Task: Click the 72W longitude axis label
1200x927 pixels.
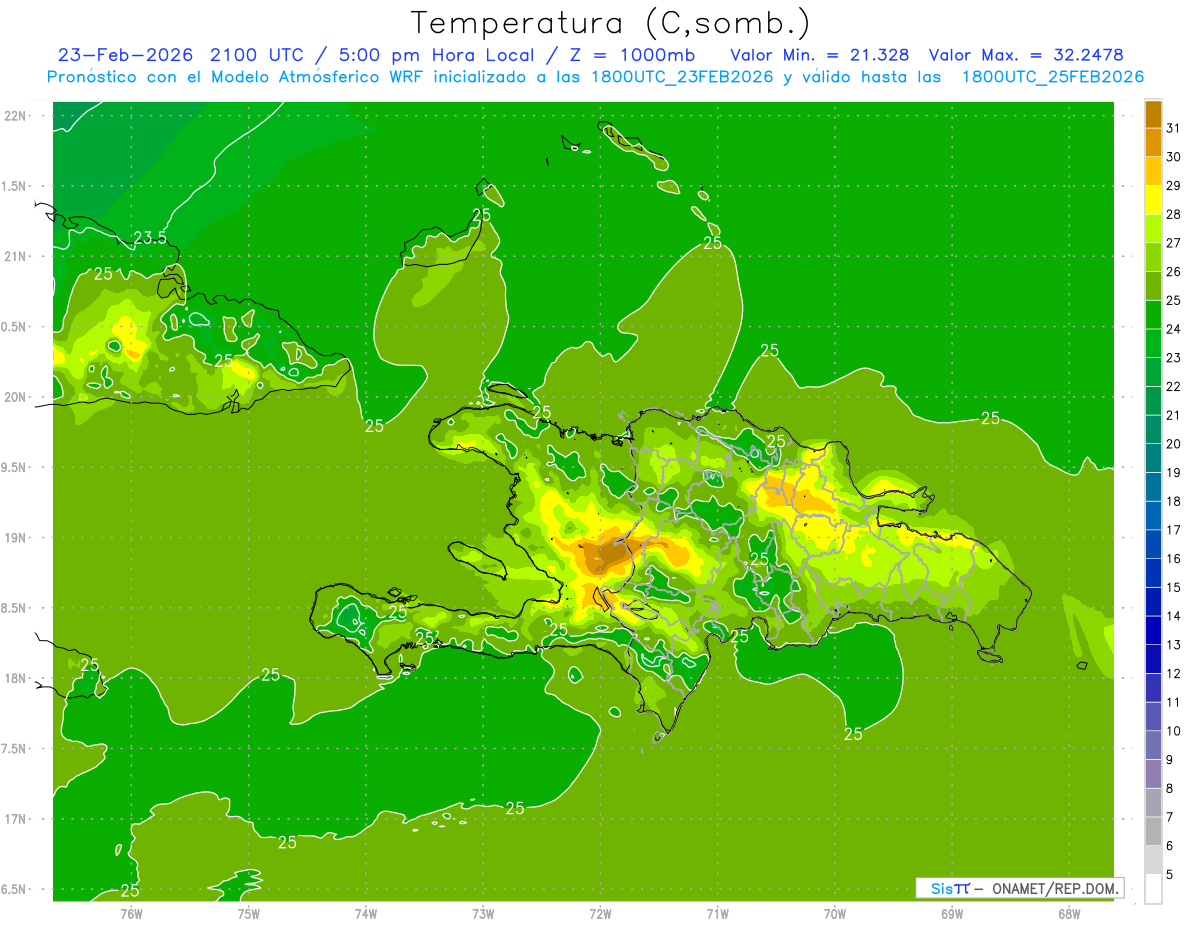Action: (x=600, y=913)
